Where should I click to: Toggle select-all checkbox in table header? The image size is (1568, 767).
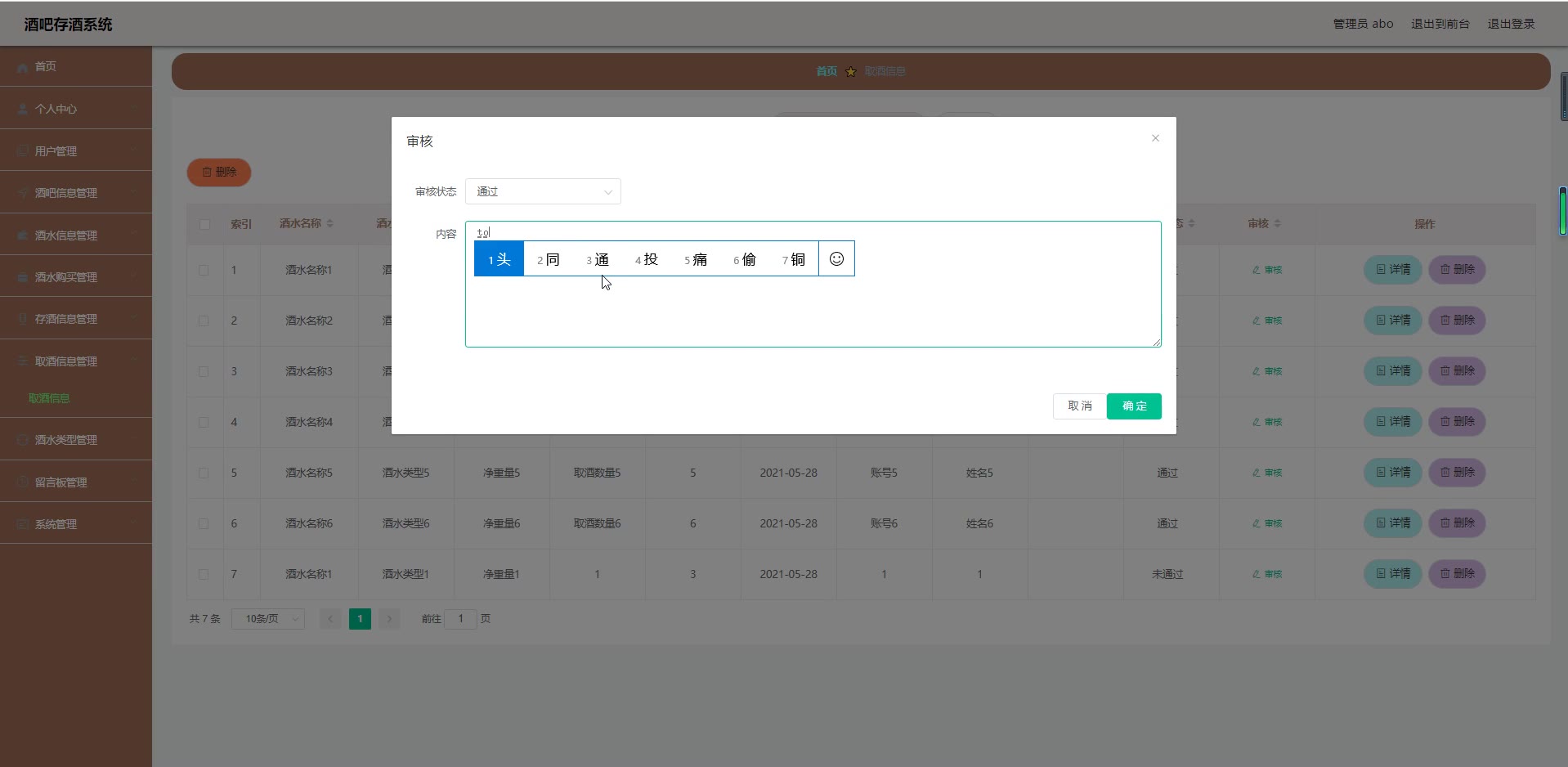tap(204, 224)
